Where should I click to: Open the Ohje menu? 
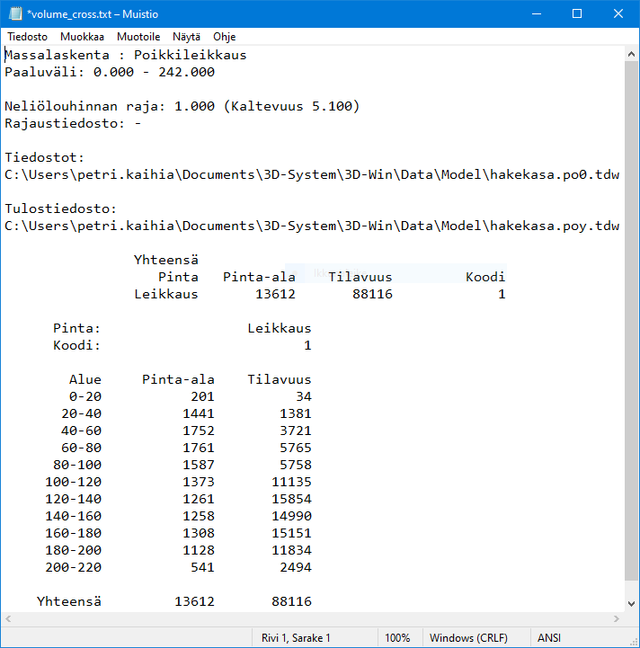tap(224, 36)
